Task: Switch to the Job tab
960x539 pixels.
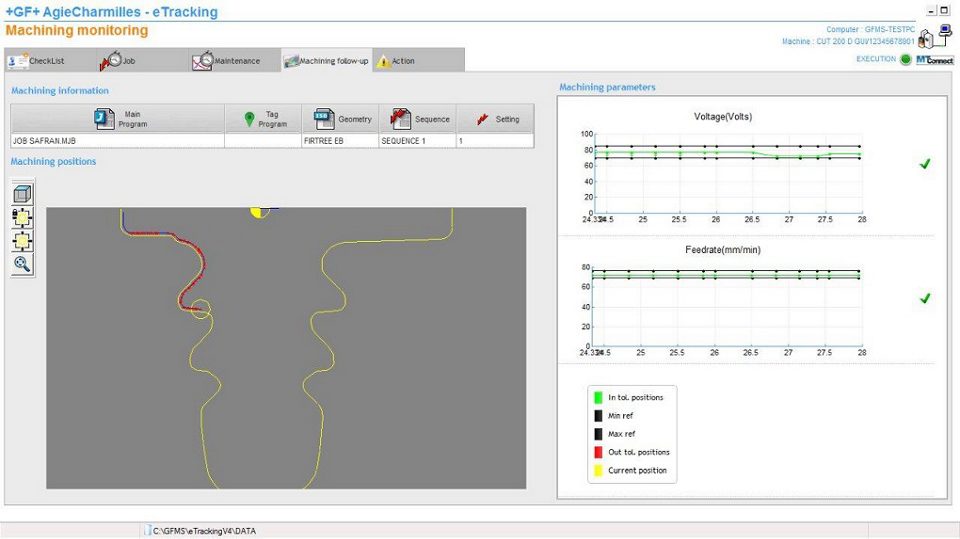Action: [x=118, y=61]
